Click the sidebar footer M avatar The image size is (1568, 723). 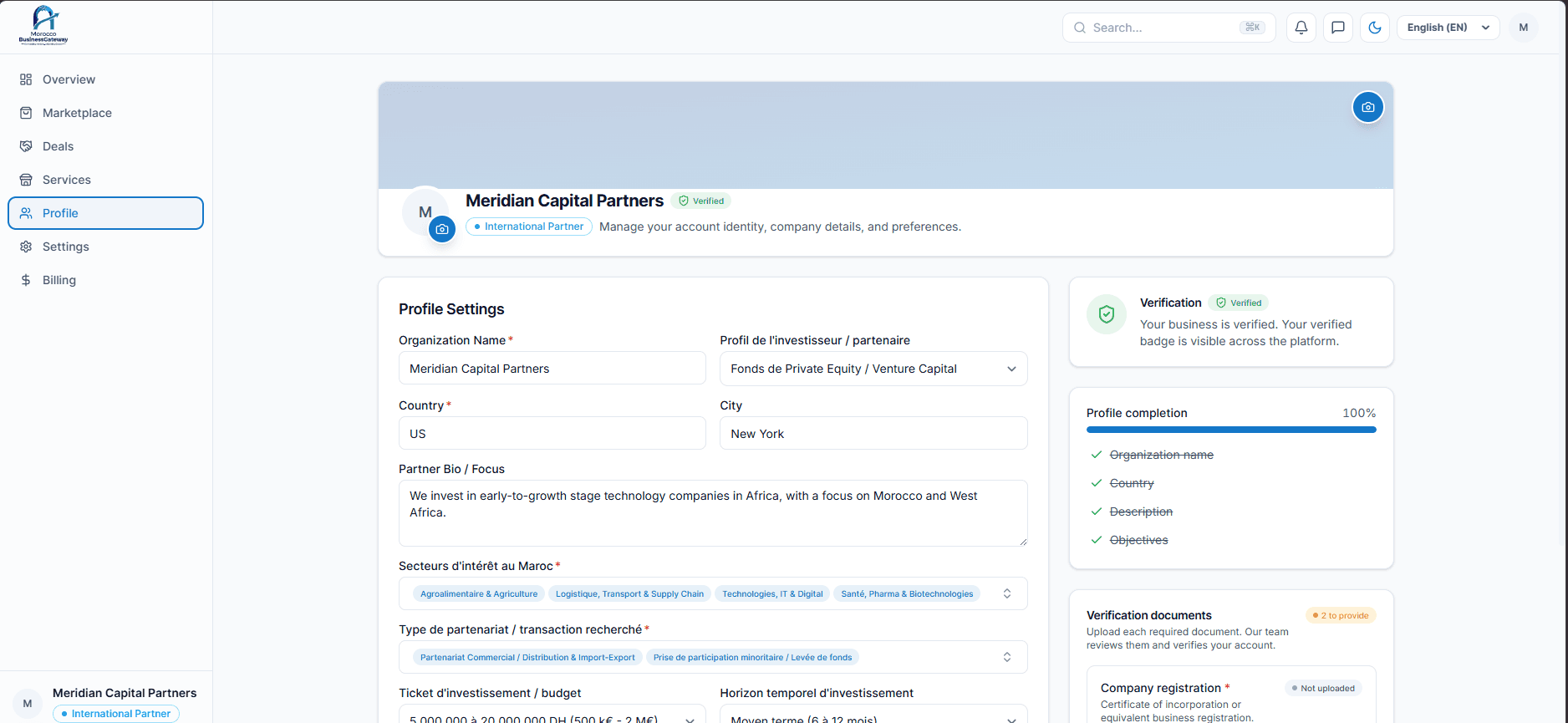28,703
